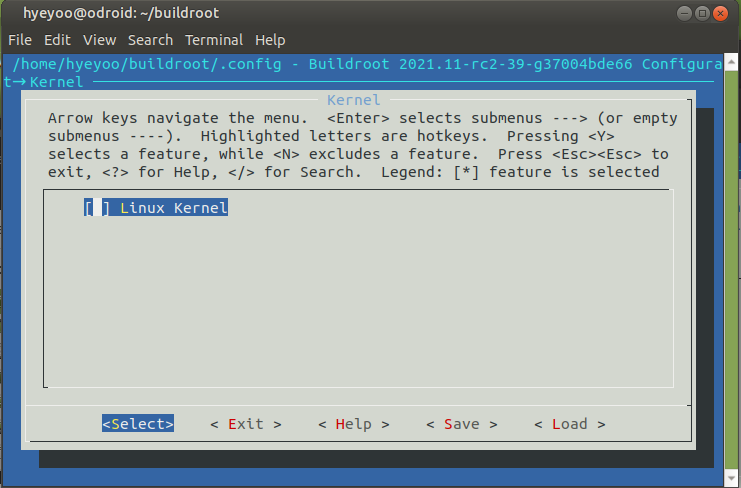
Task: Open the View menu
Action: [x=100, y=40]
